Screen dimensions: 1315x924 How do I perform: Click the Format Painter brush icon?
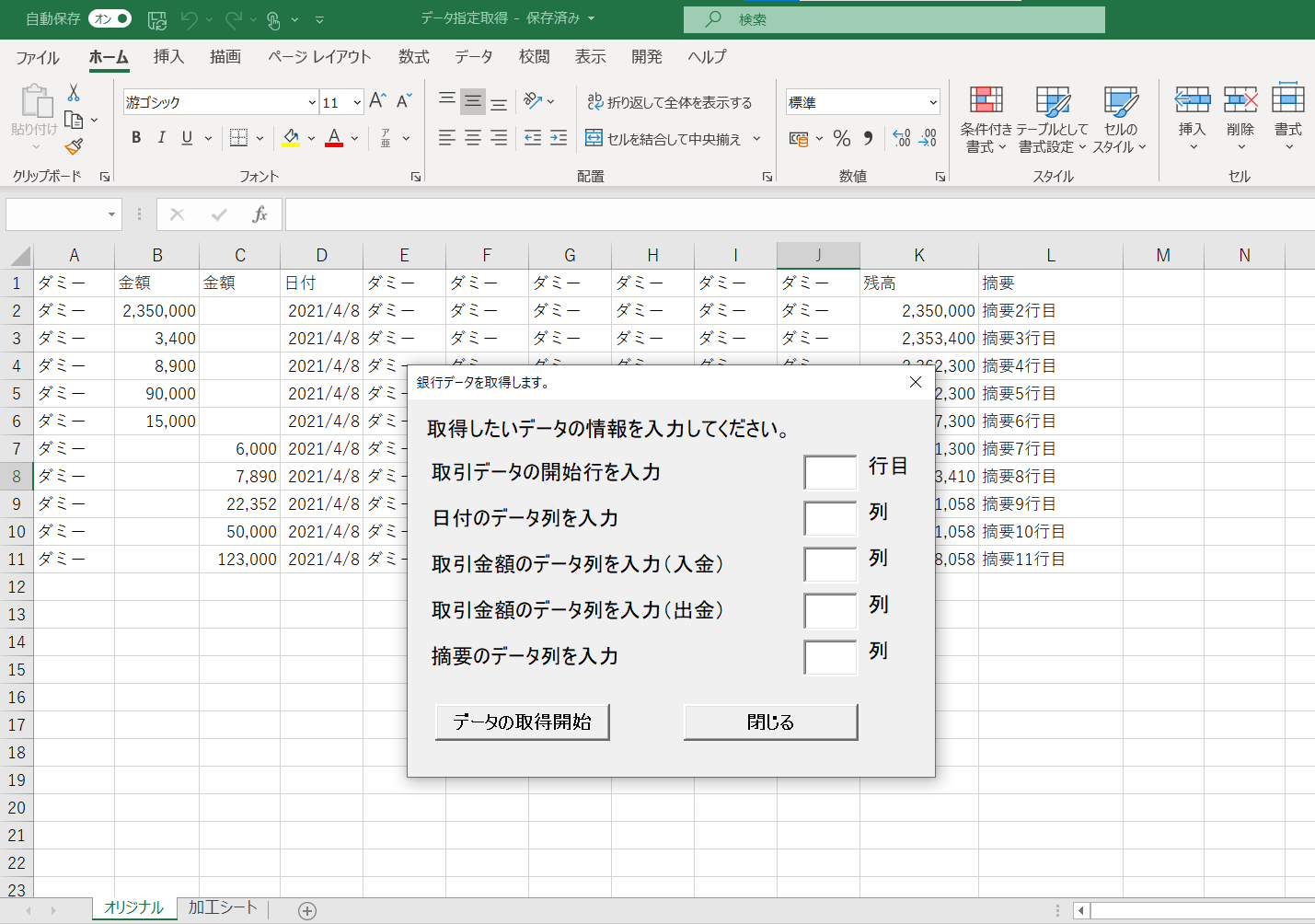[x=75, y=146]
